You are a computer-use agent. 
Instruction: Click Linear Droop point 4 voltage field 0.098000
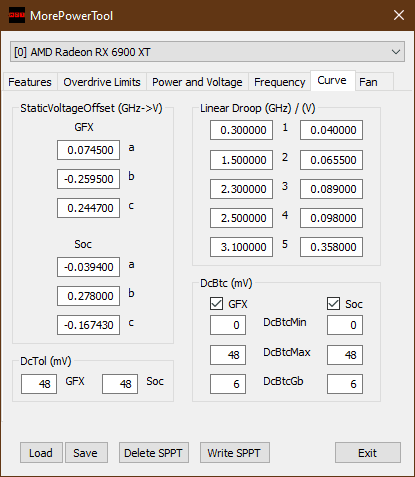331,218
